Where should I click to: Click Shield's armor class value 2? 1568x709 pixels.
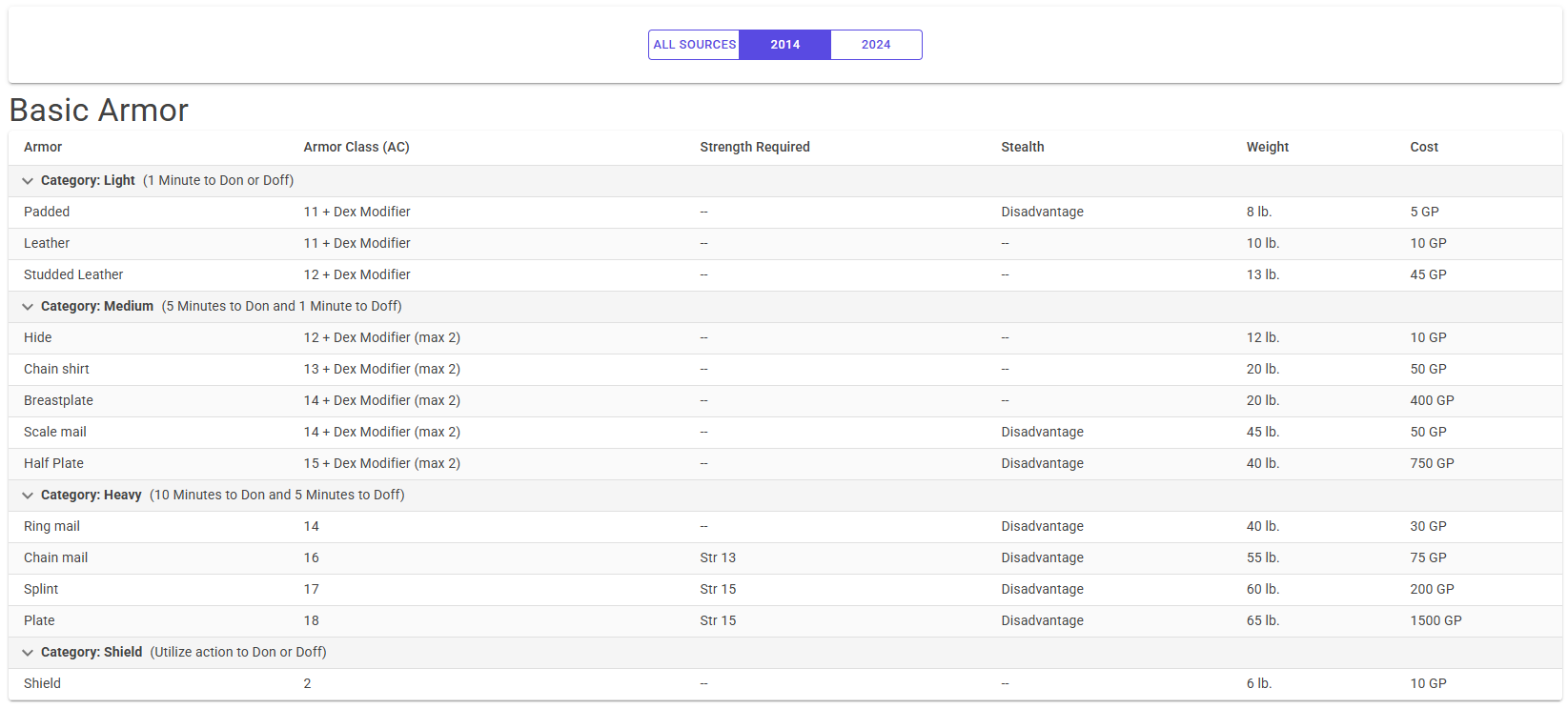pos(307,683)
